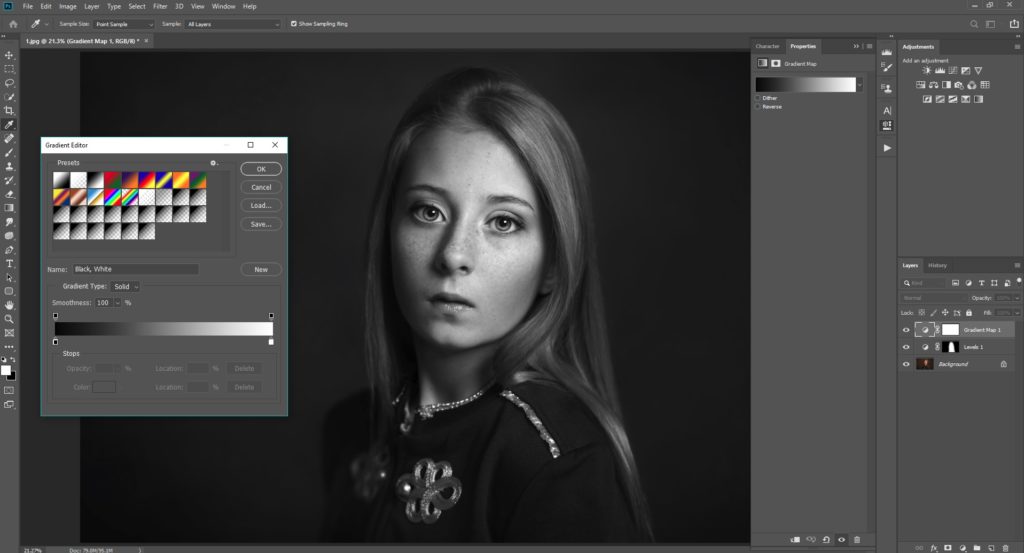Viewport: 1024px width, 553px height.
Task: Select the Lasso tool
Action: (9, 84)
